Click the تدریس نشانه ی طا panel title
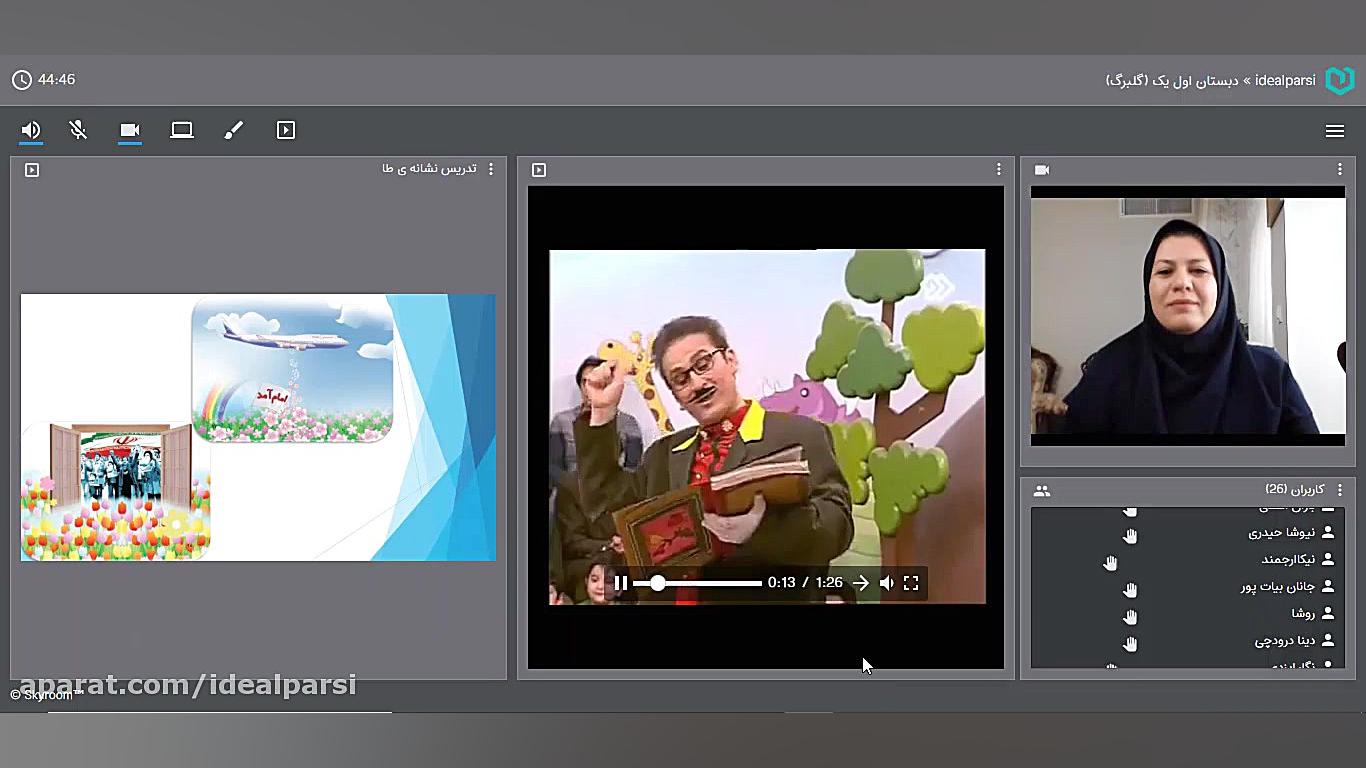 tap(430, 169)
